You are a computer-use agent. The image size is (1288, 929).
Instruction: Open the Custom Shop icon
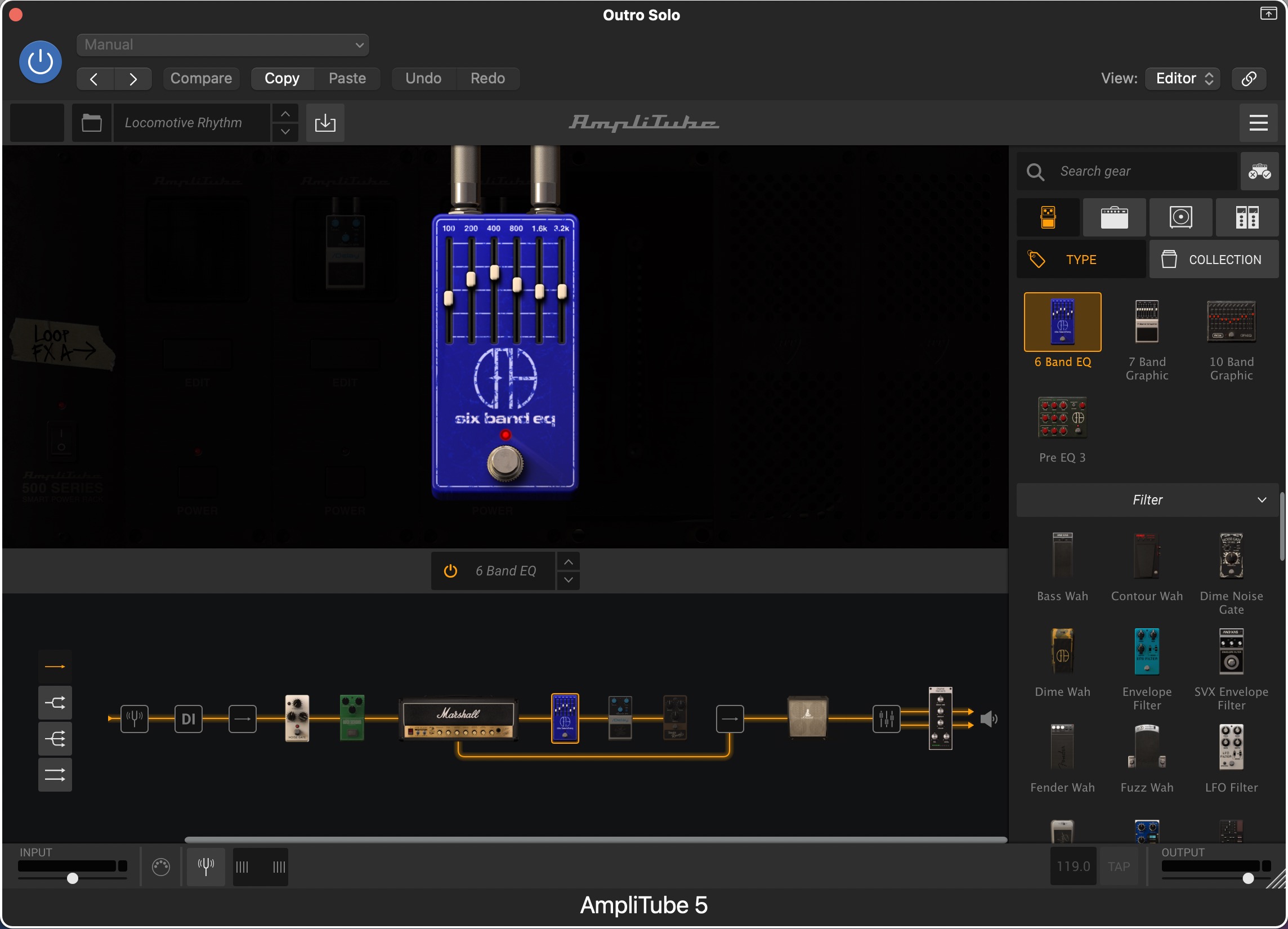pyautogui.click(x=1260, y=171)
